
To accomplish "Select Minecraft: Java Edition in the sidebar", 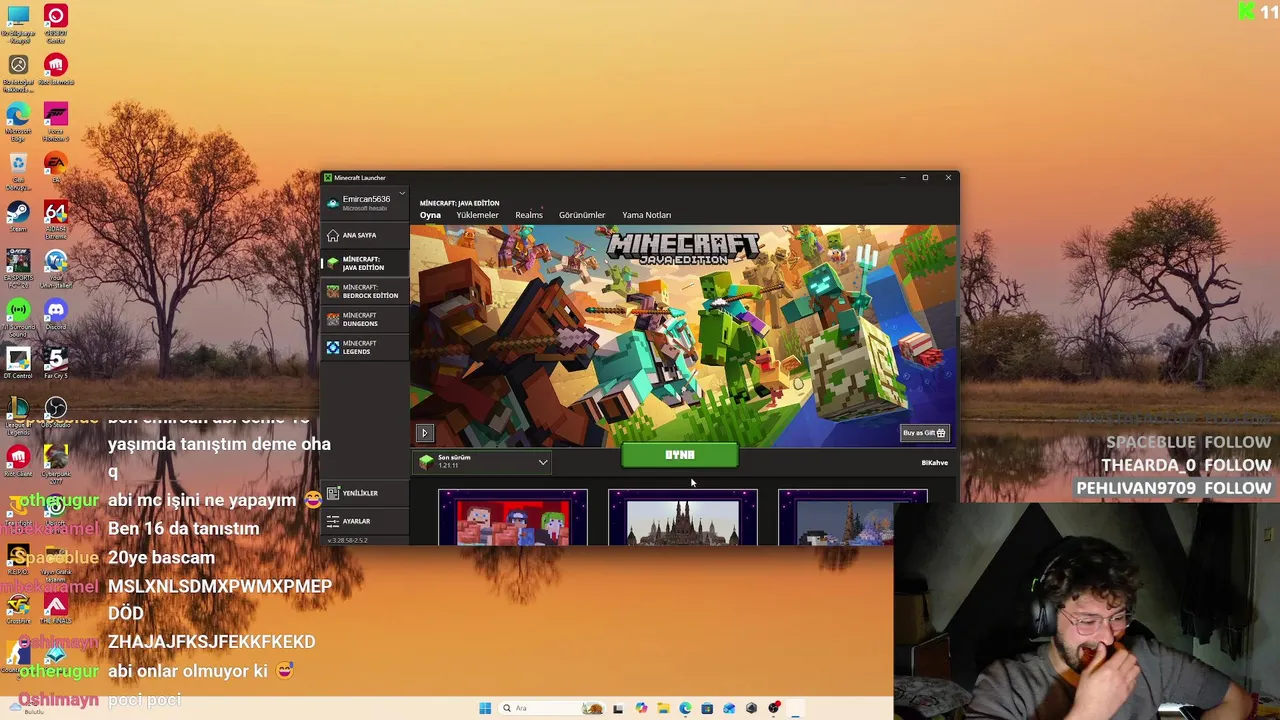I will [364, 263].
